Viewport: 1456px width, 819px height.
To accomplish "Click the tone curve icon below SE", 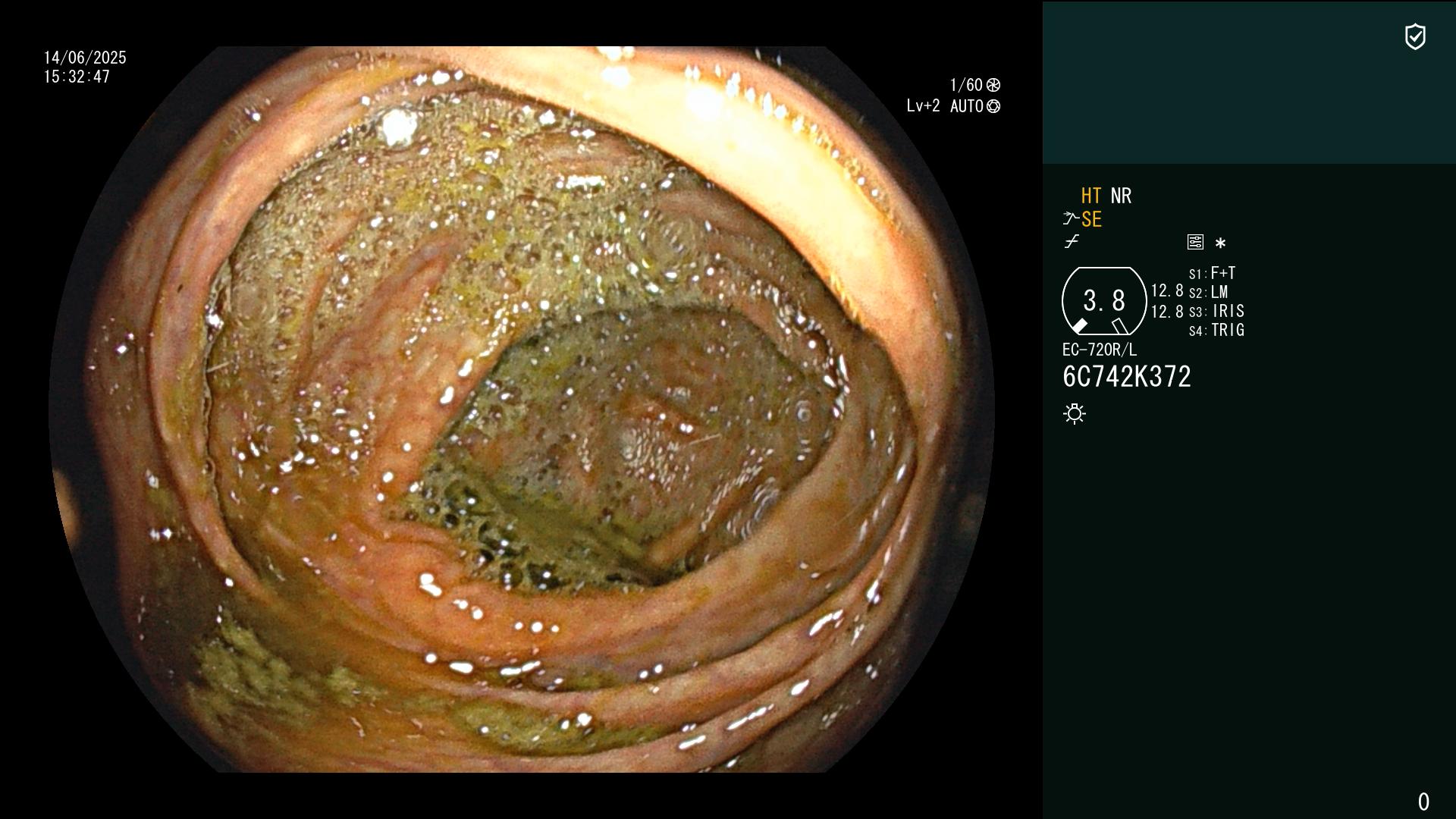I will pyautogui.click(x=1072, y=242).
